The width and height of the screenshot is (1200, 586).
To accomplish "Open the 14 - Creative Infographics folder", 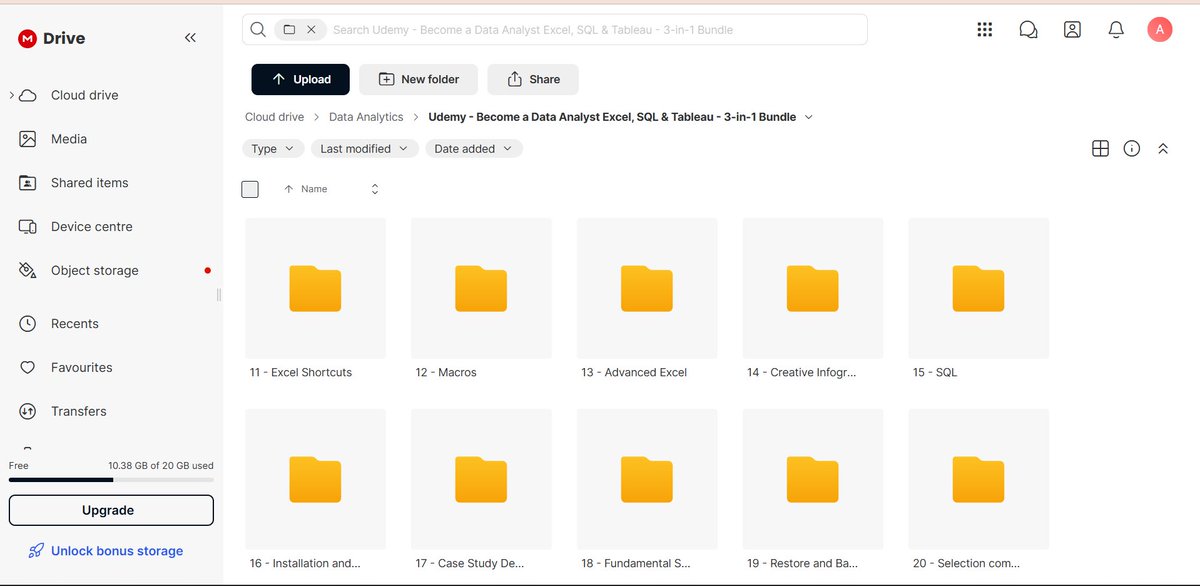I will coord(813,299).
